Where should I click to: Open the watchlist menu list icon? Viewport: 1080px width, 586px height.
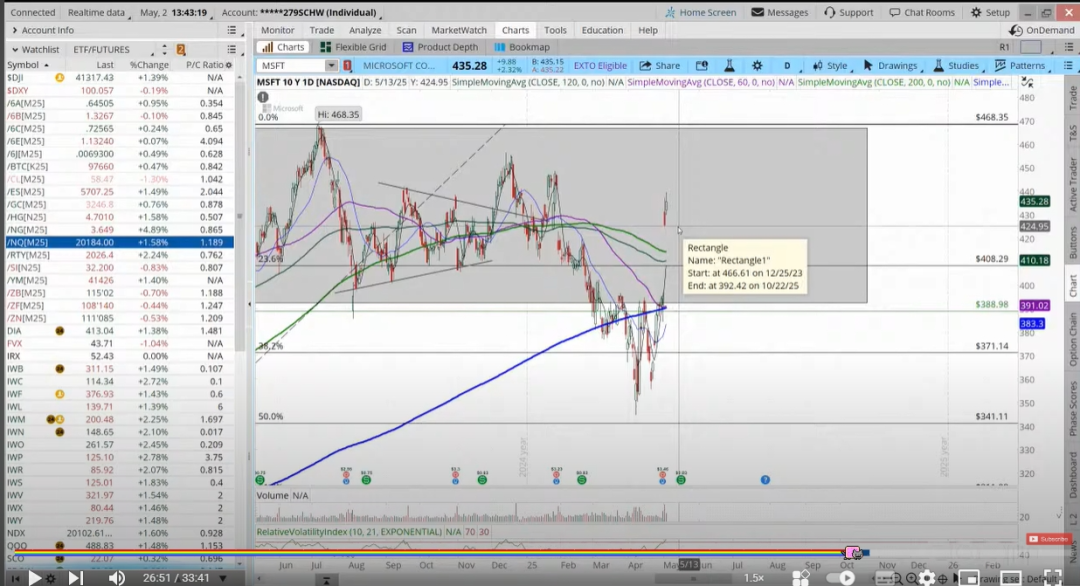[231, 50]
